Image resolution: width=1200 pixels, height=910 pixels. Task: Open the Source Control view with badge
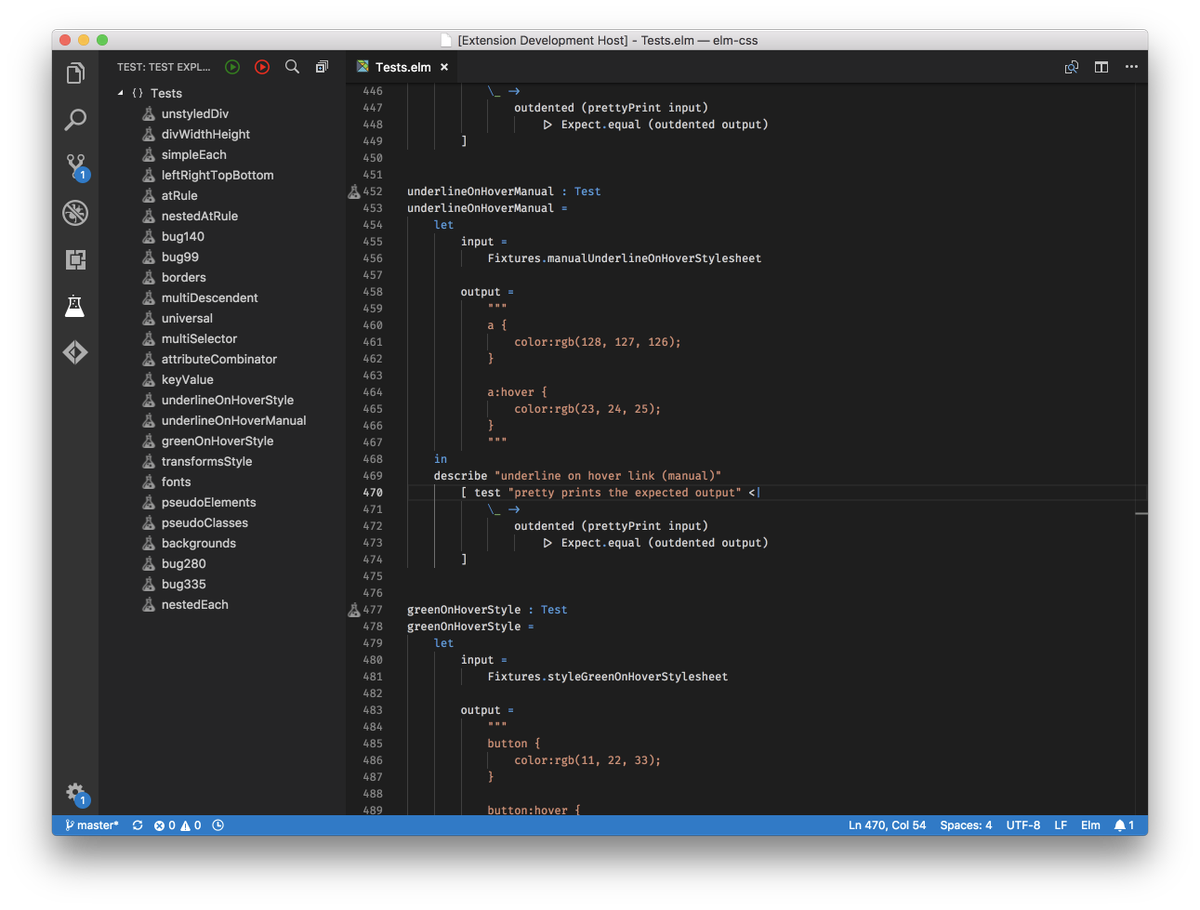click(x=76, y=166)
